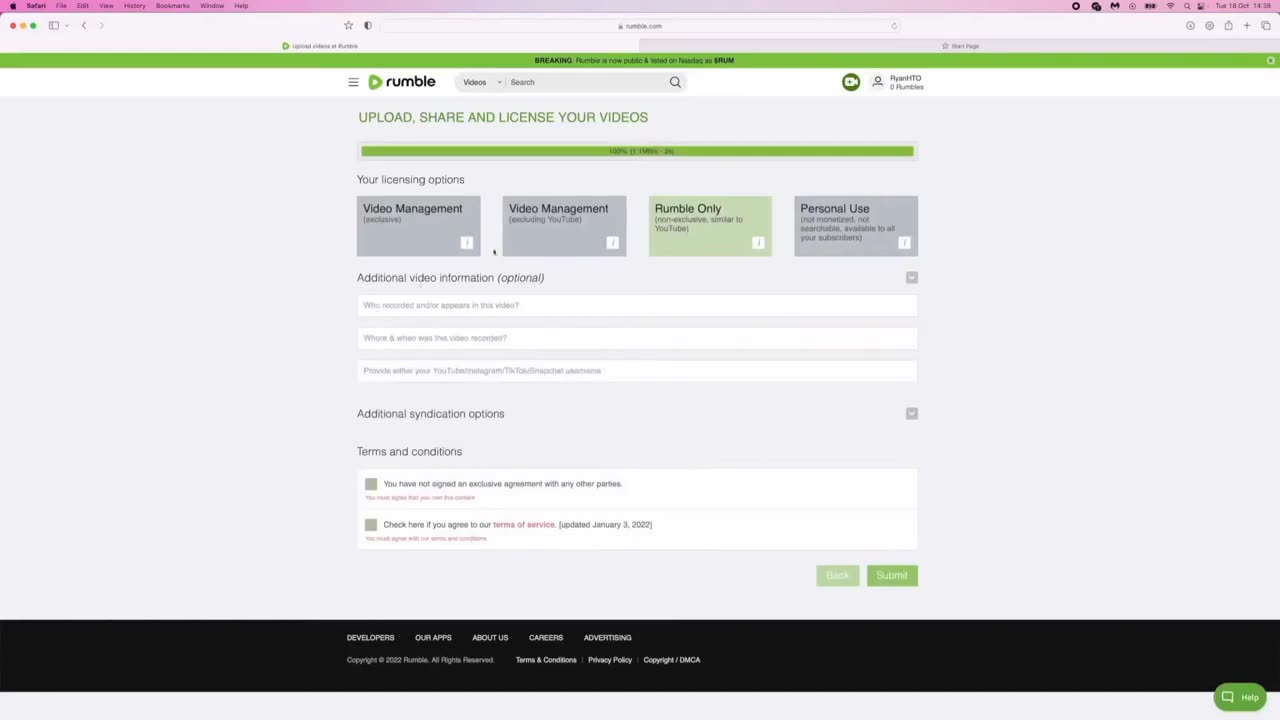Open the Bookmarks menu
1280x720 pixels.
(x=173, y=6)
